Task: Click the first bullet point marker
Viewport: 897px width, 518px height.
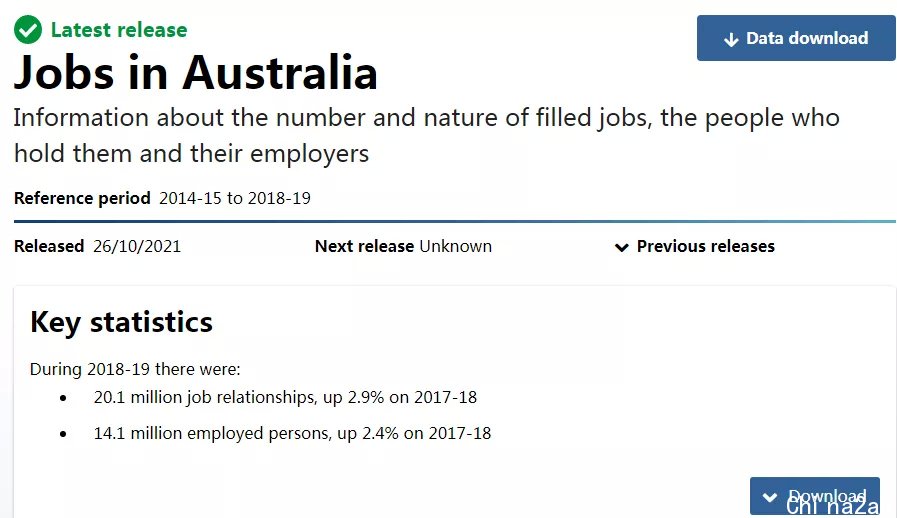Action: click(63, 398)
